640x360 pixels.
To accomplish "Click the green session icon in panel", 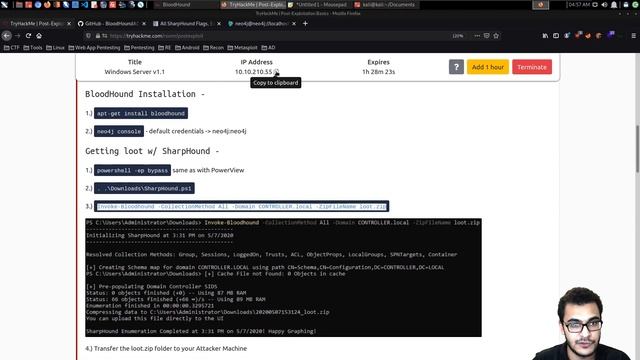I will point(635,5).
